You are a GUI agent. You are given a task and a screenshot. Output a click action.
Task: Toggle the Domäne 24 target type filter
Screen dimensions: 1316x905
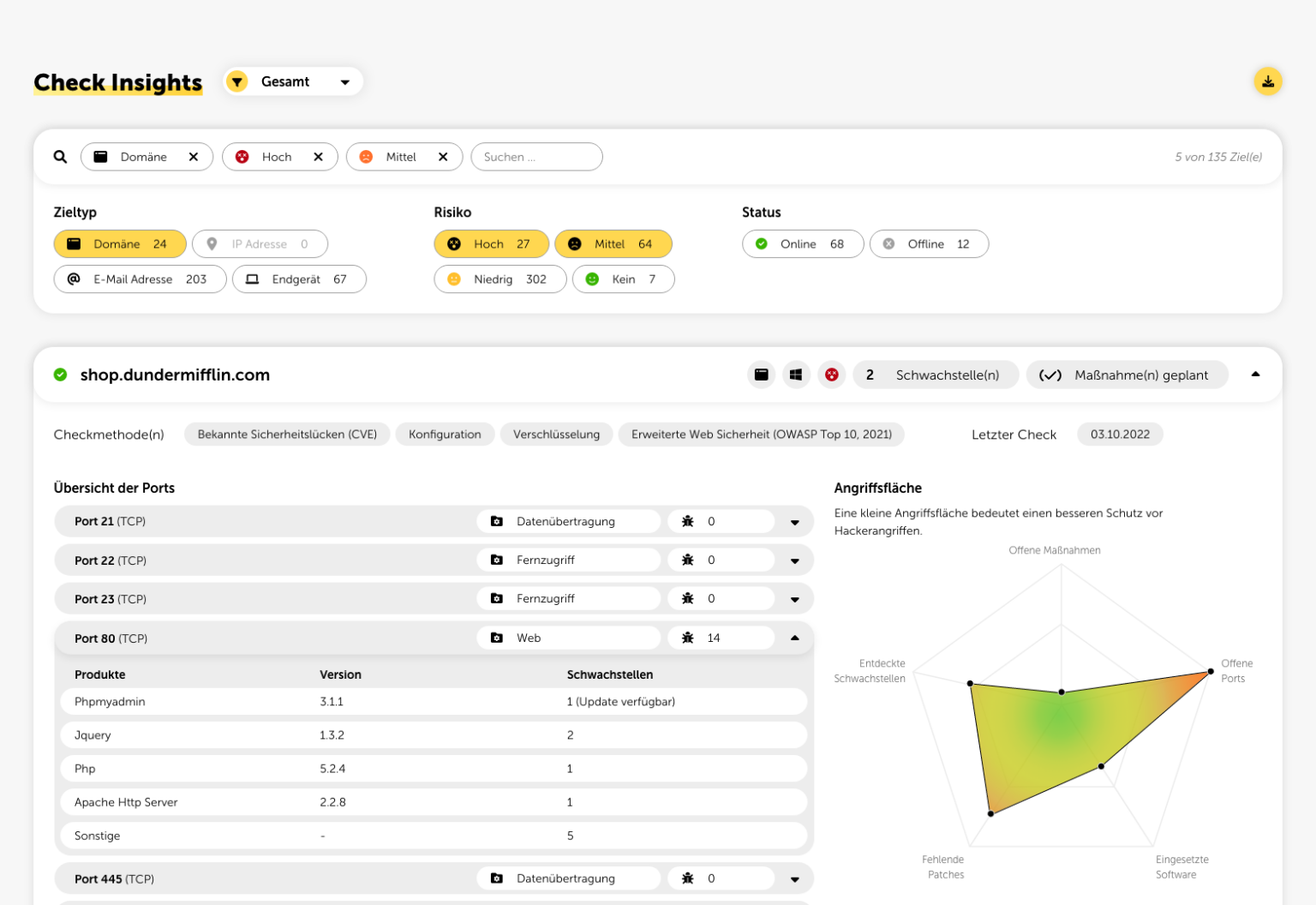120,244
